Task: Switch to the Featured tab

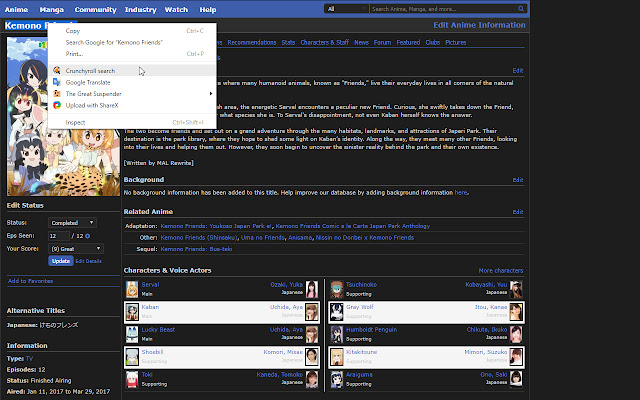Action: pos(408,42)
